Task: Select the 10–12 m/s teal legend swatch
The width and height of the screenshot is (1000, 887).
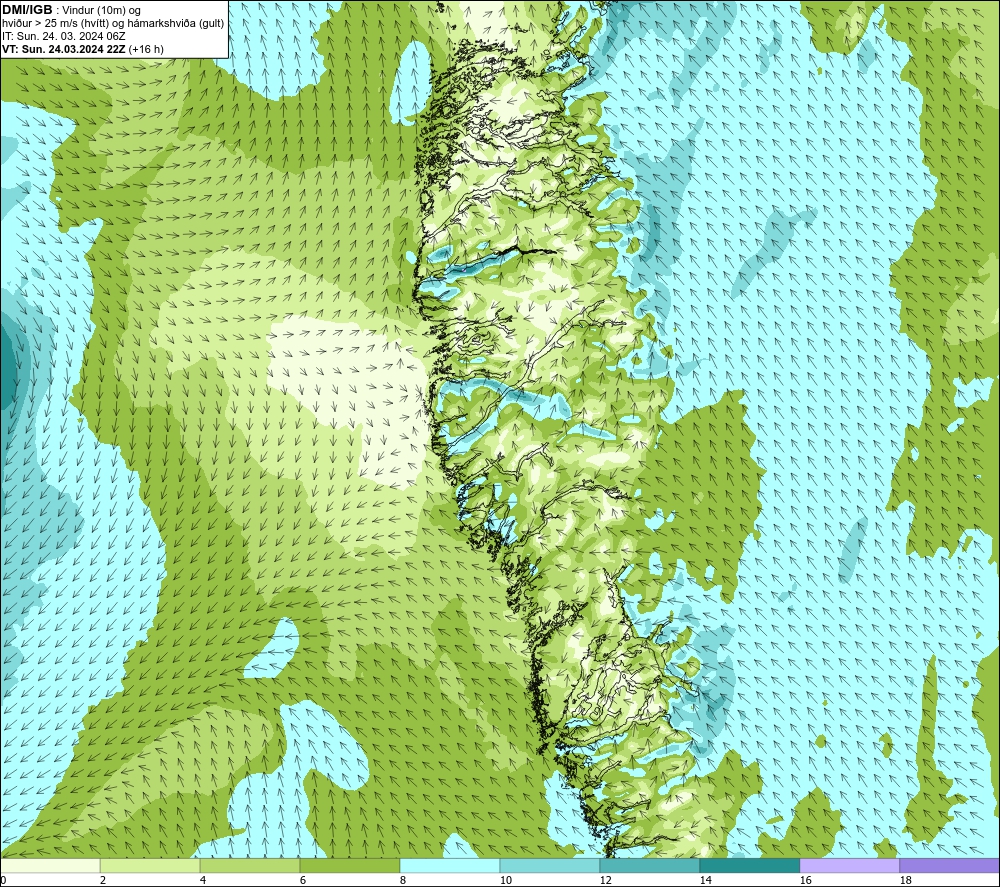Action: [x=550, y=865]
